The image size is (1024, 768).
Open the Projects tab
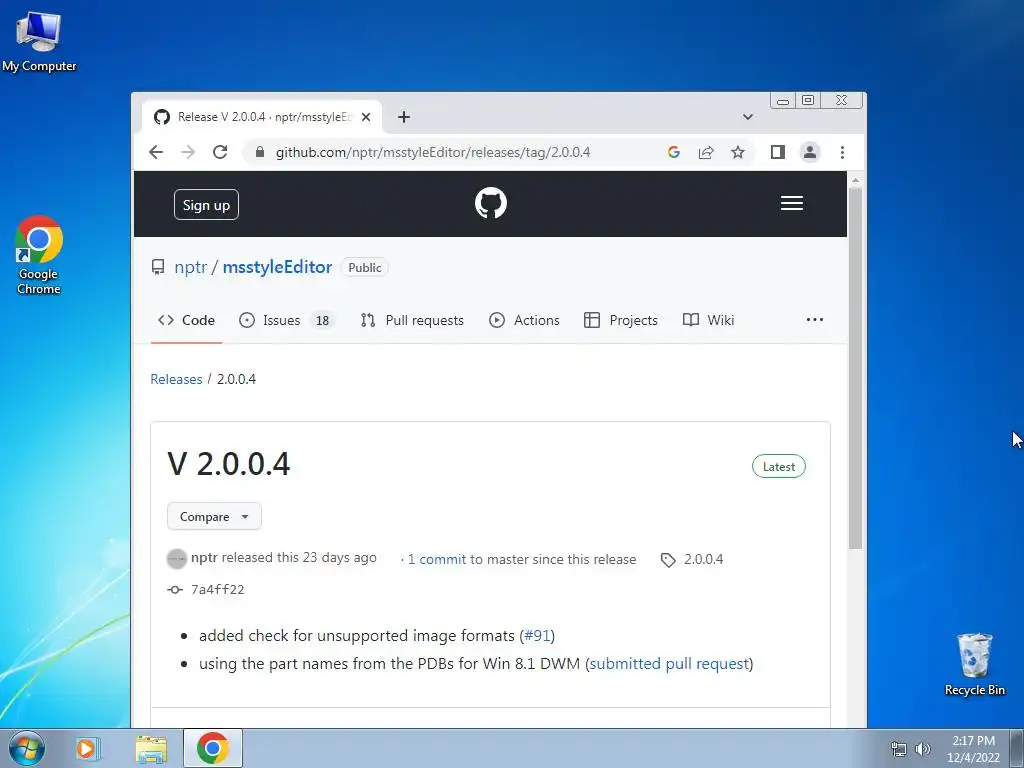tap(620, 320)
